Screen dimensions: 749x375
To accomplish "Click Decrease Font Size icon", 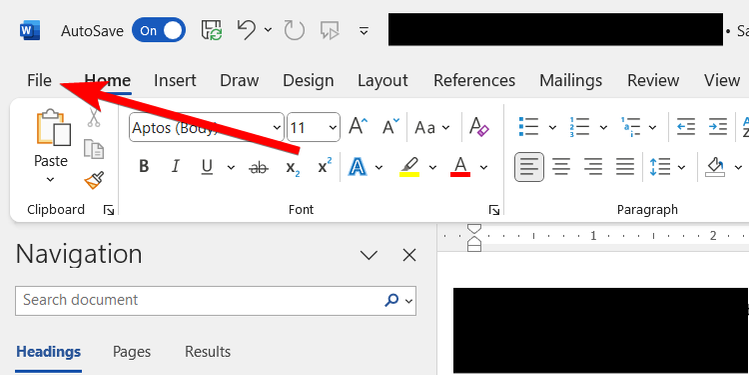I will point(391,127).
